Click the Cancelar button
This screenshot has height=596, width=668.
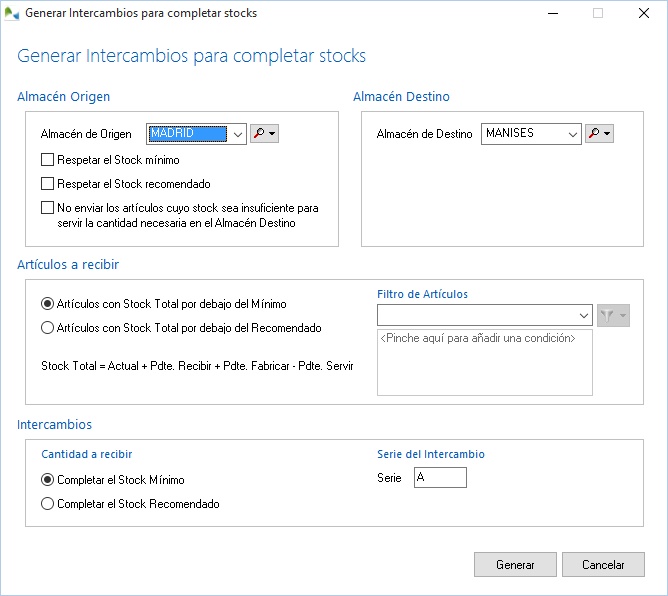click(x=603, y=565)
